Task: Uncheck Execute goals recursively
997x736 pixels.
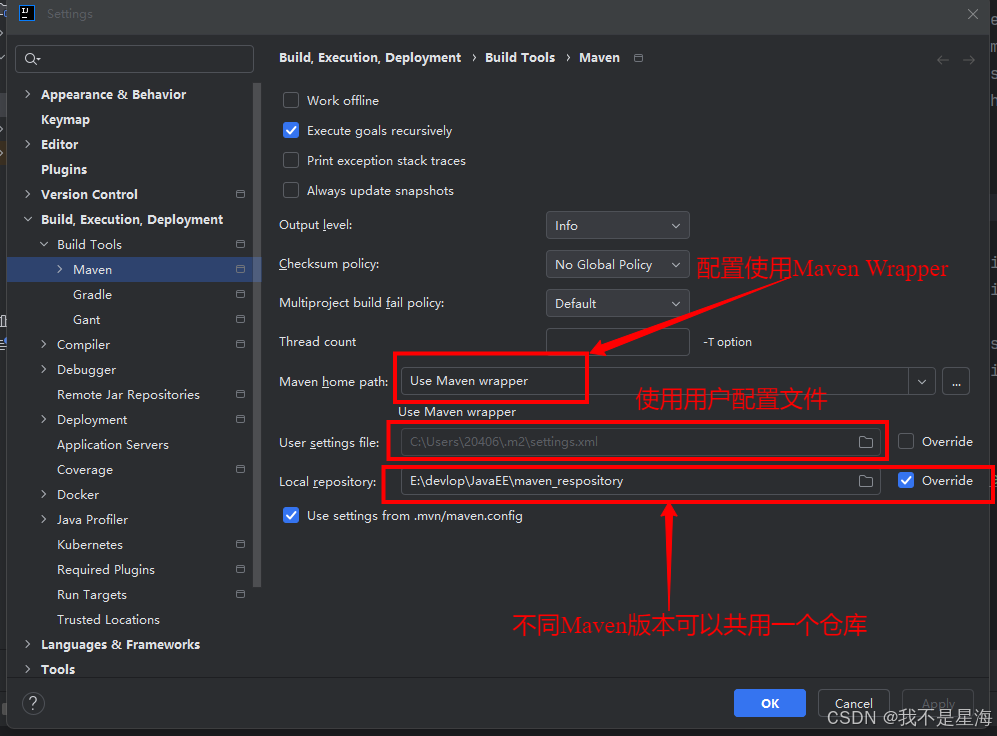Action: [x=291, y=130]
